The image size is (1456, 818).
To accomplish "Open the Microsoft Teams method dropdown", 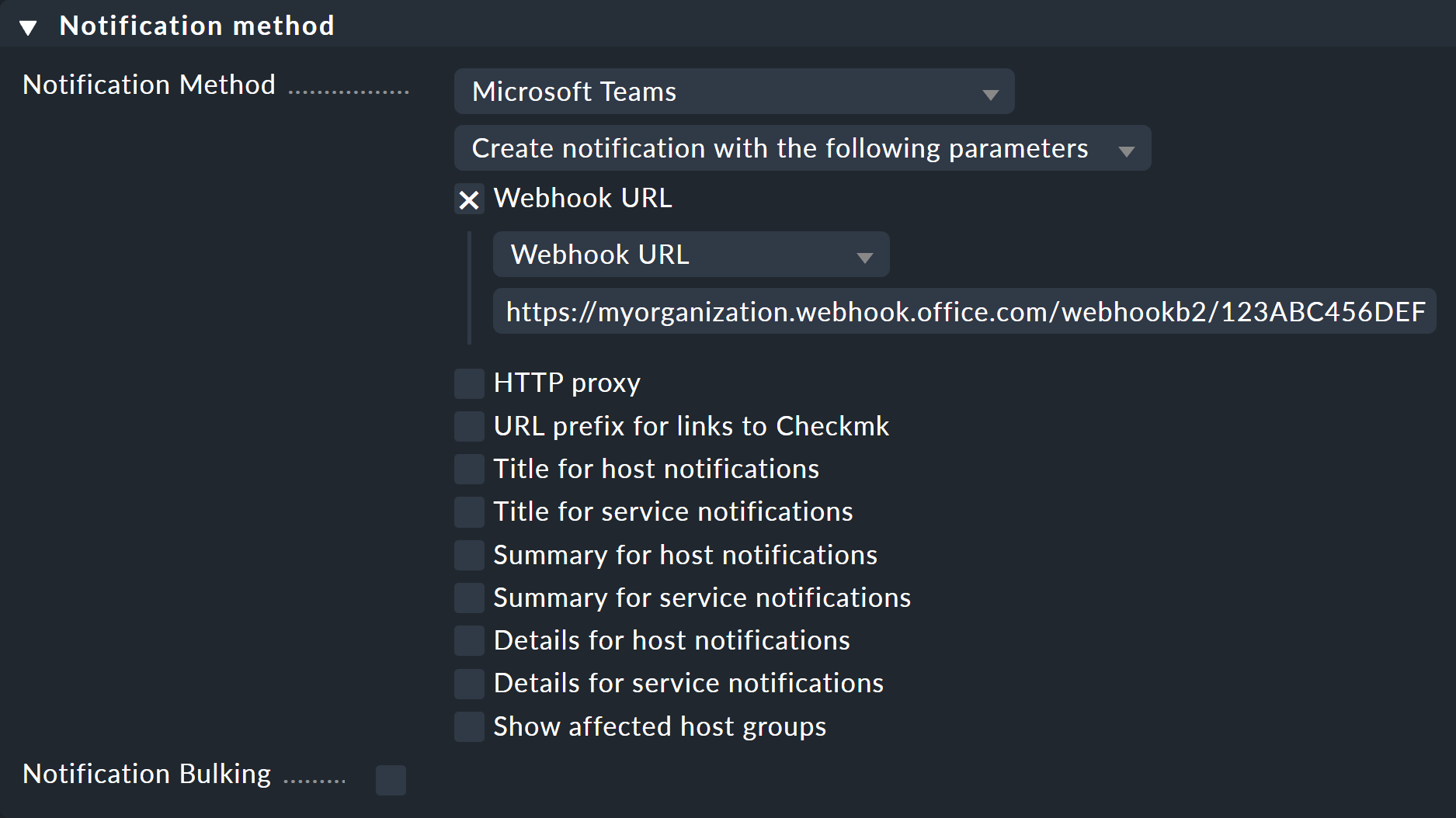I will coord(734,92).
